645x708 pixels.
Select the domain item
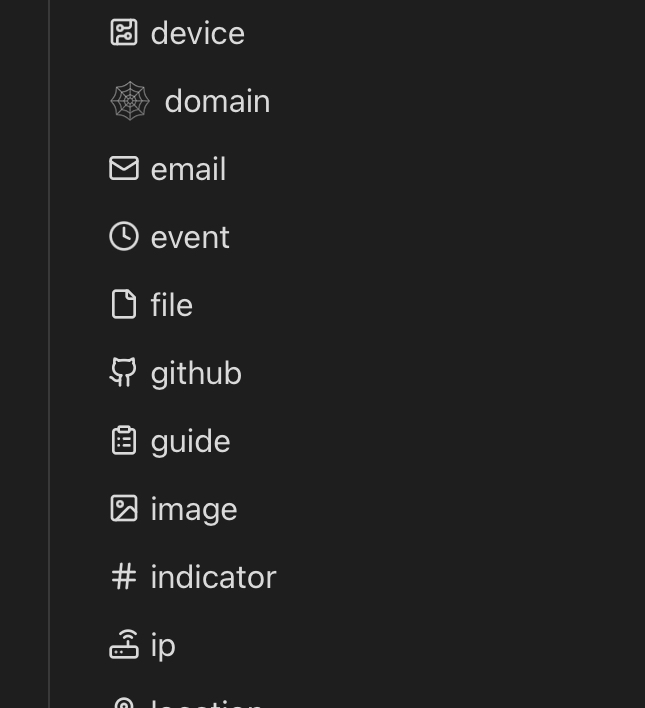point(217,101)
